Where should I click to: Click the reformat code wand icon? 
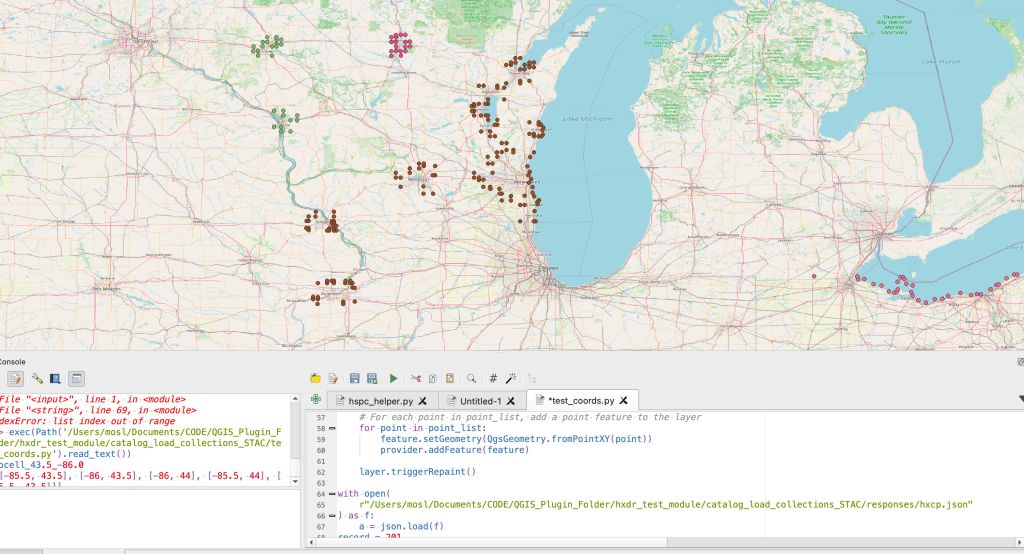coord(511,378)
